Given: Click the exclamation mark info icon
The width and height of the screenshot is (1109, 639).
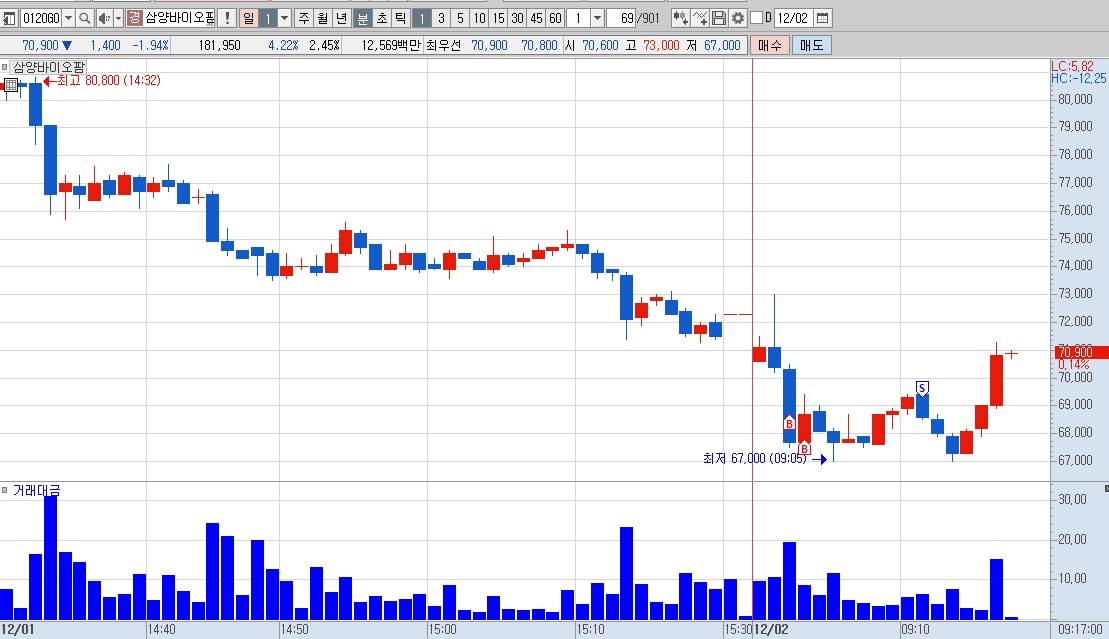Looking at the screenshot, I should tap(227, 18).
